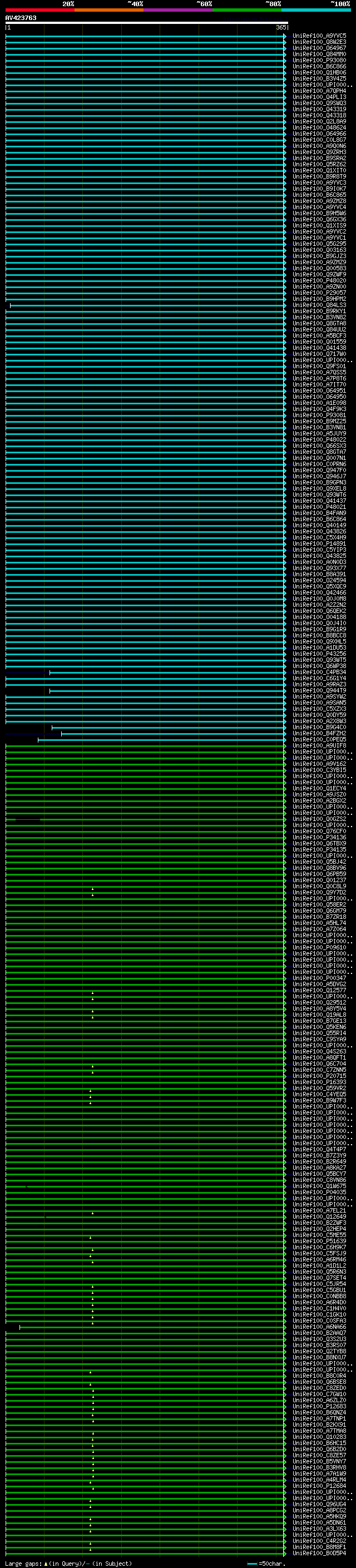Select label UniRef100_Q1XIS9
The width and height of the screenshot is (356, 1568).
(319, 225)
